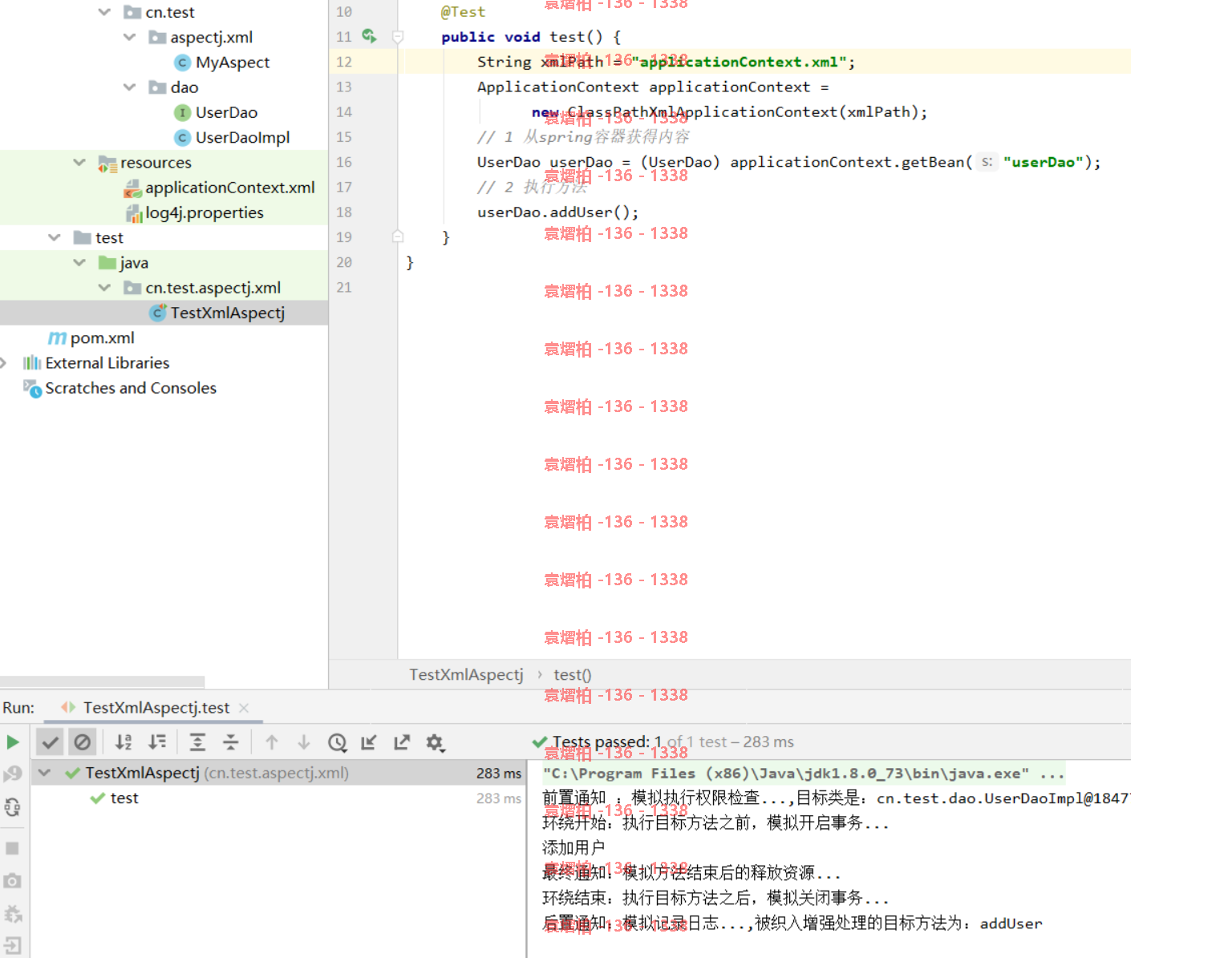Viewport: 1232px width, 958px height.
Task: Collapse all test results
Action: 231,742
